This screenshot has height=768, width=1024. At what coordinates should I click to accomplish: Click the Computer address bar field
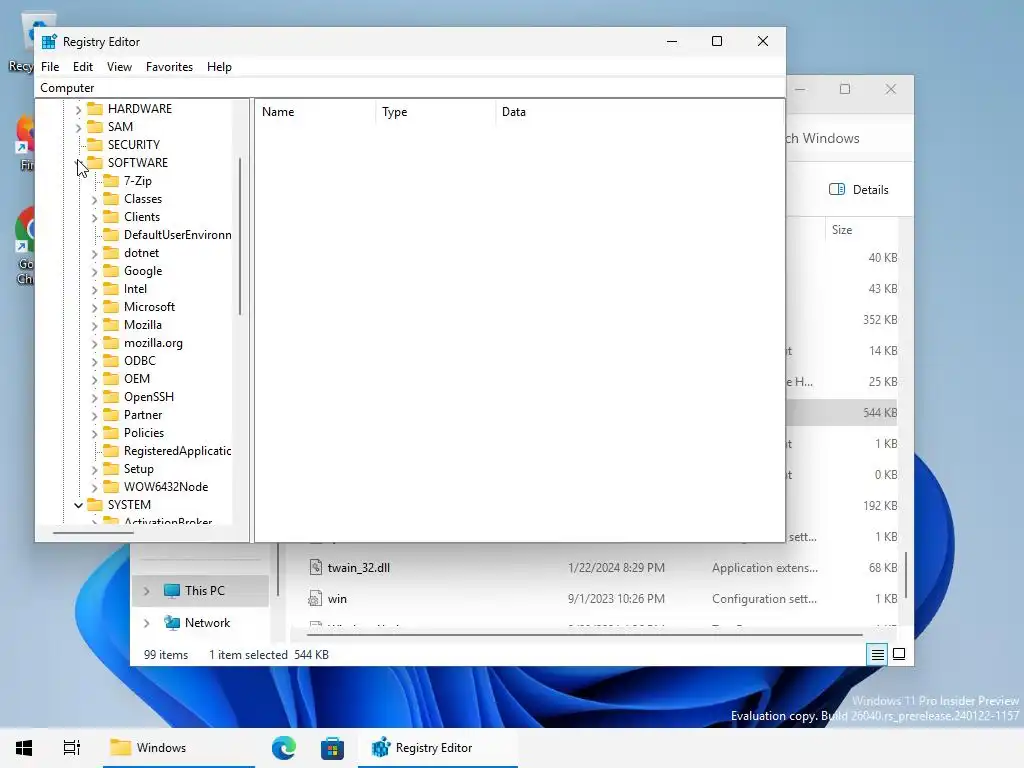pos(410,88)
